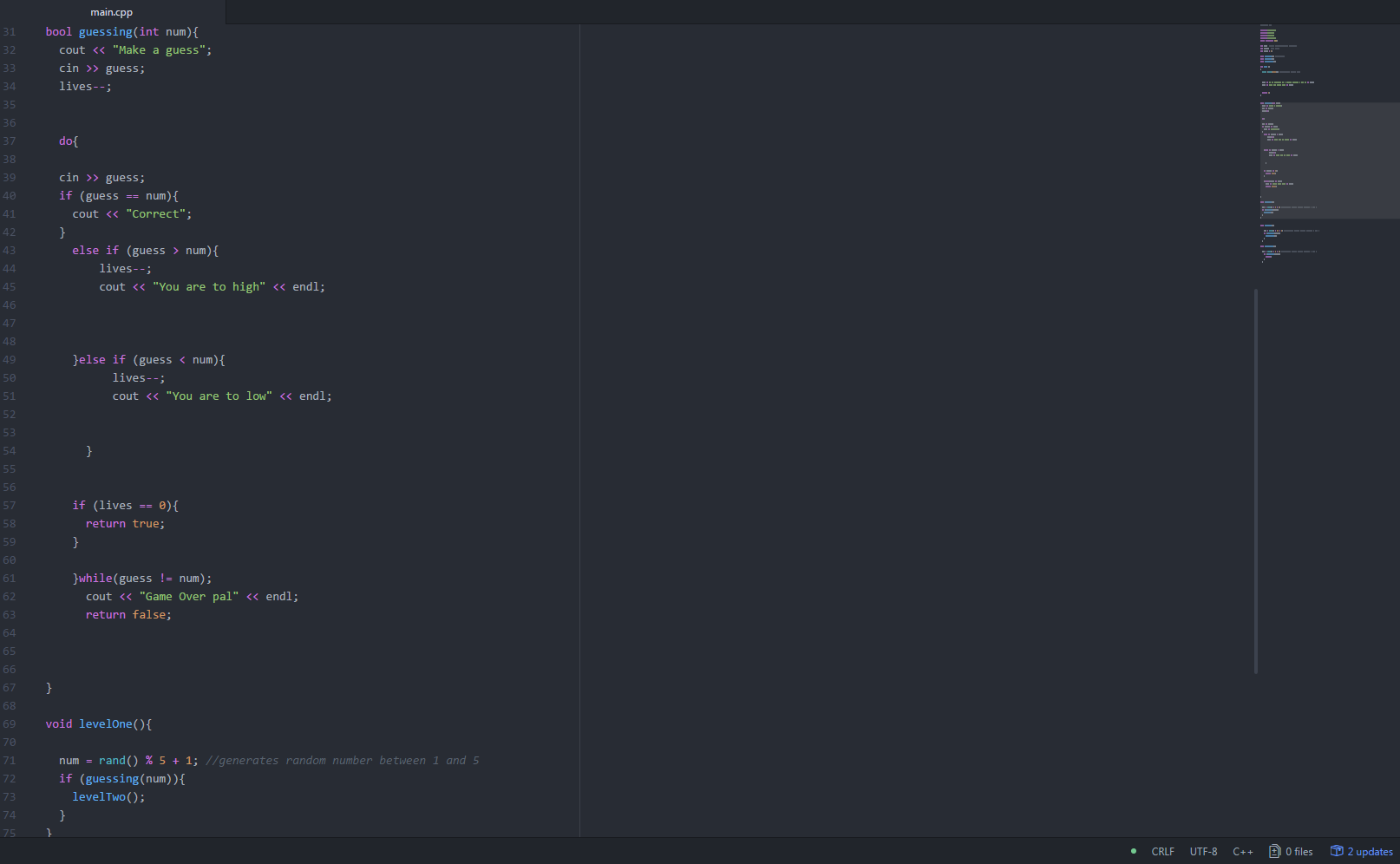This screenshot has height=864, width=1400.
Task: Click the 'do{' statement line
Action: 69,141
